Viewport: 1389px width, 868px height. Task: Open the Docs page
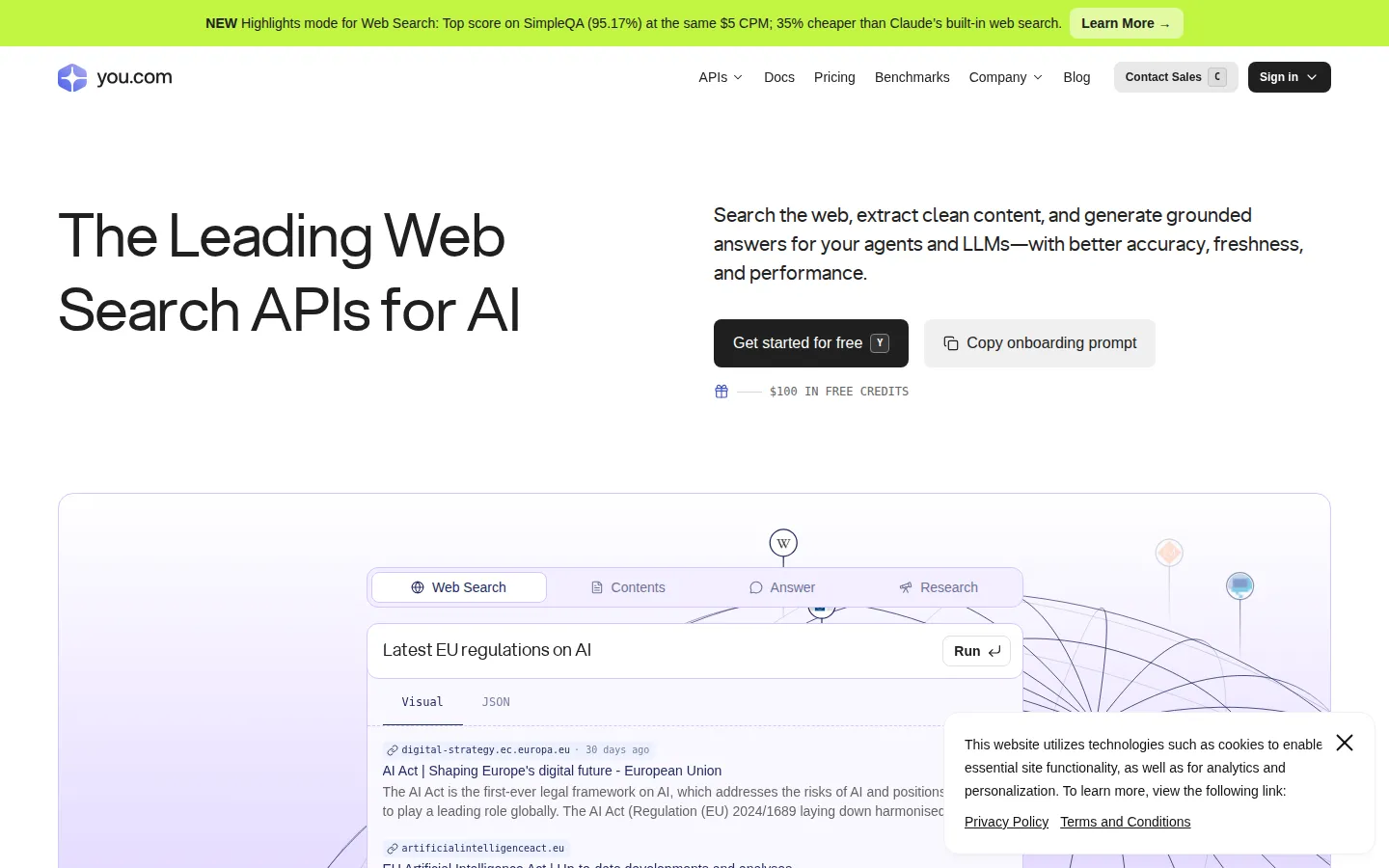click(x=779, y=77)
